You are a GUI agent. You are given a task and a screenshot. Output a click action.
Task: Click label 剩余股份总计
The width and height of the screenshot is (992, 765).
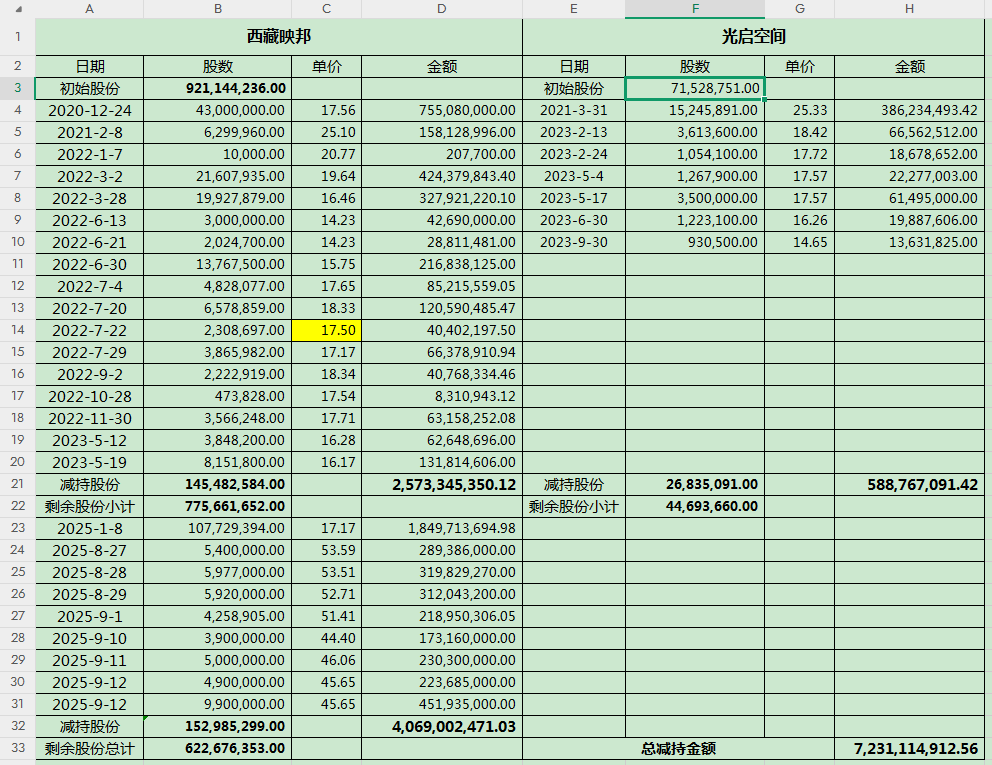(89, 749)
